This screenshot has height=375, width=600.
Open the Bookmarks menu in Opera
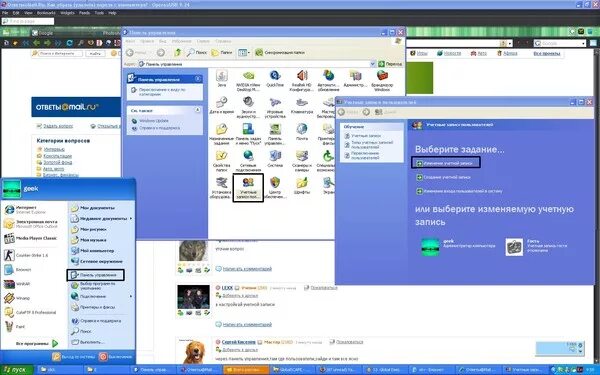(x=46, y=13)
